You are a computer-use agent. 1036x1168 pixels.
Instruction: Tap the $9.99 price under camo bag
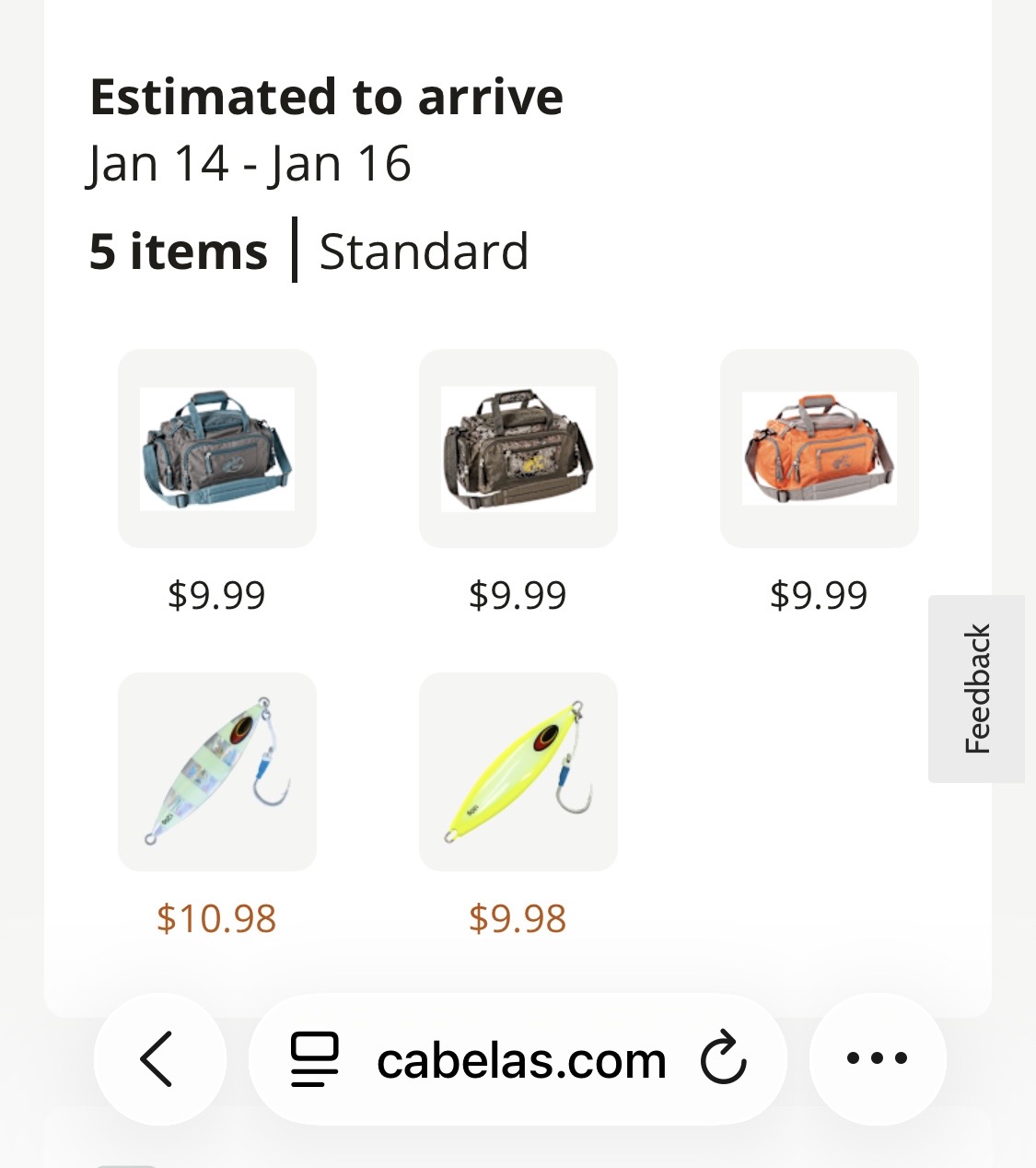coord(518,595)
